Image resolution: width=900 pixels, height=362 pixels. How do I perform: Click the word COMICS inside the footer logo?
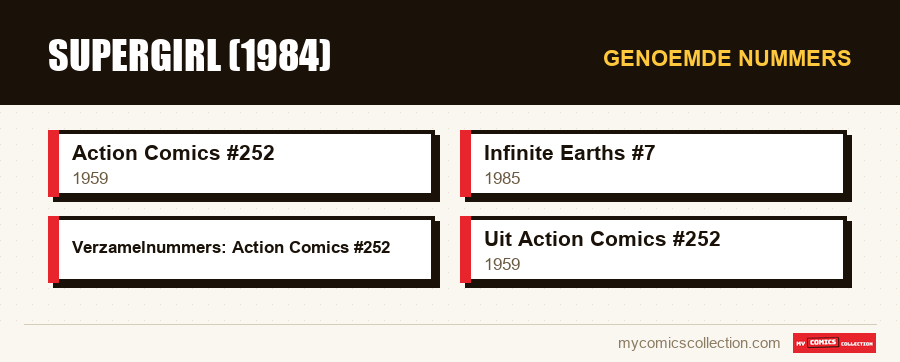pos(823,342)
